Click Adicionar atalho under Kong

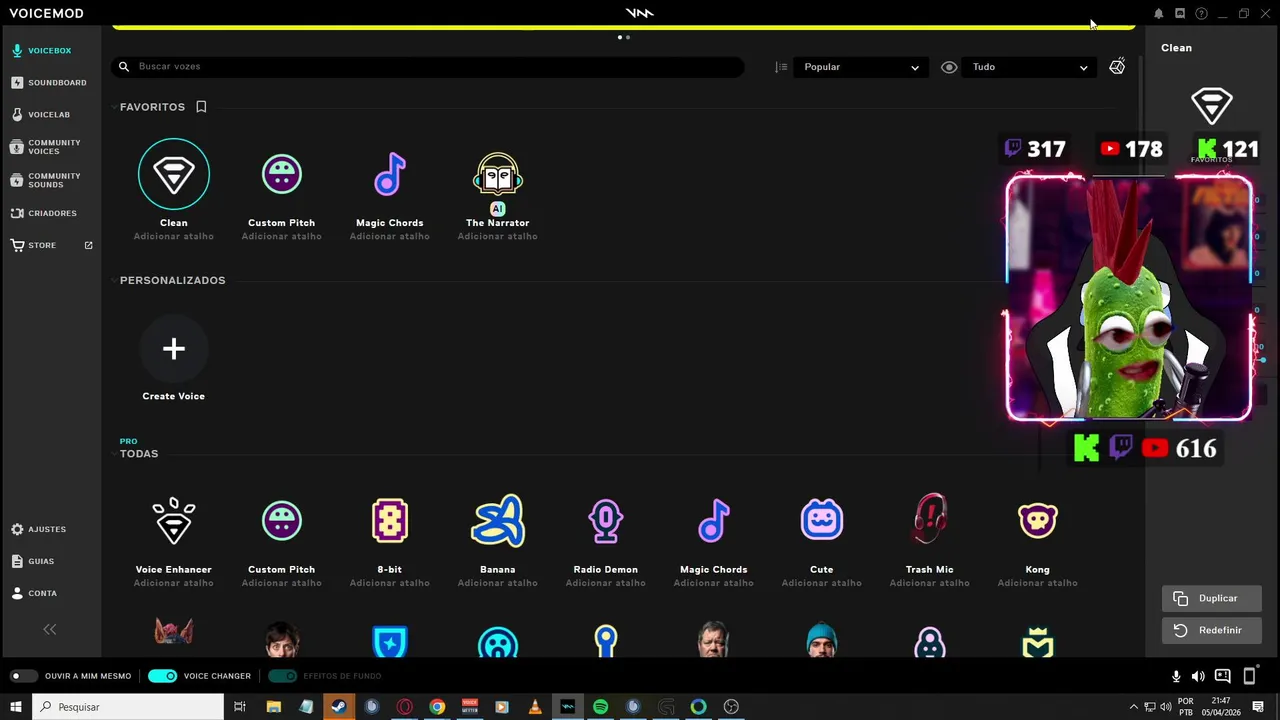pyautogui.click(x=1038, y=583)
